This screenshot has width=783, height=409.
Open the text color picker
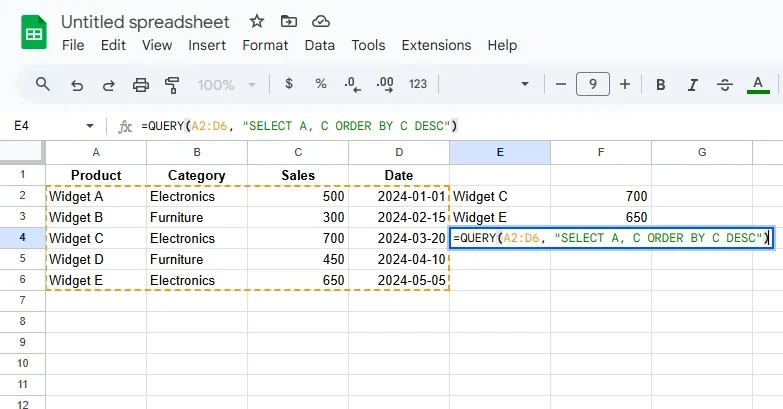pyautogui.click(x=758, y=85)
